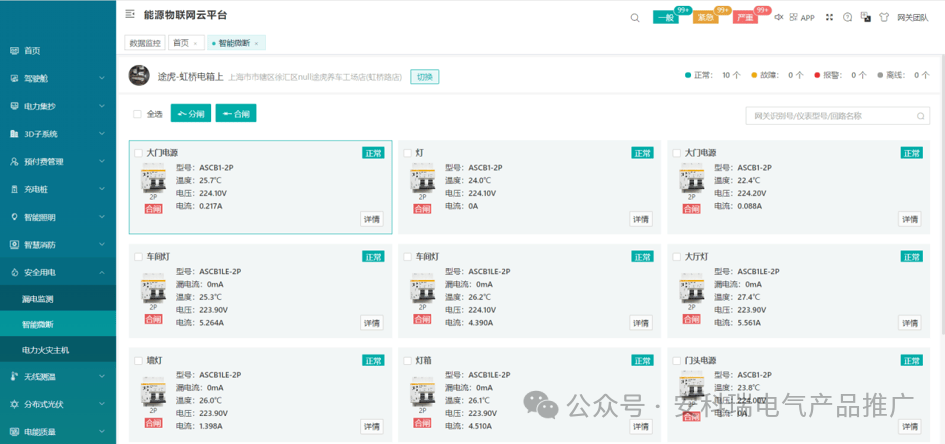Collapse 安全用电 menu using its up chevron

click(102, 272)
